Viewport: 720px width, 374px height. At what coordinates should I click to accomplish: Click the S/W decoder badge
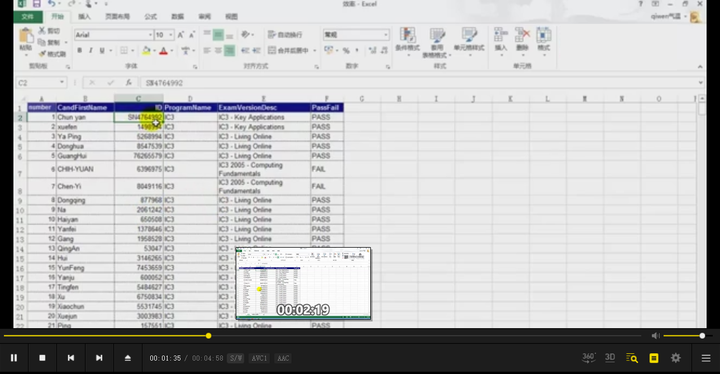pos(236,358)
